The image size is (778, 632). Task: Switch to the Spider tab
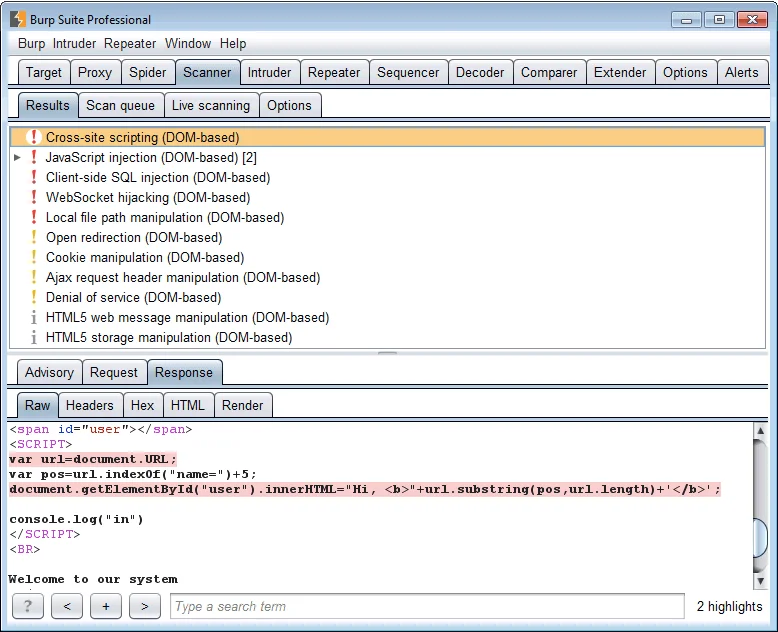pos(147,72)
